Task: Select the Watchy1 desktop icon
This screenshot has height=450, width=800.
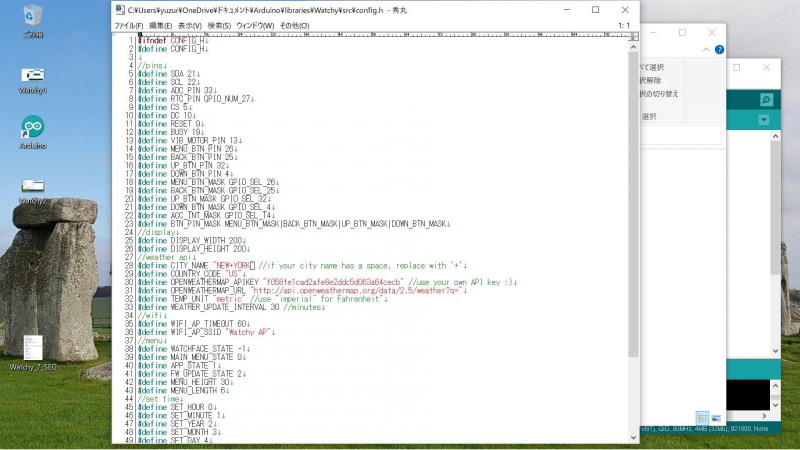Action: tap(33, 81)
